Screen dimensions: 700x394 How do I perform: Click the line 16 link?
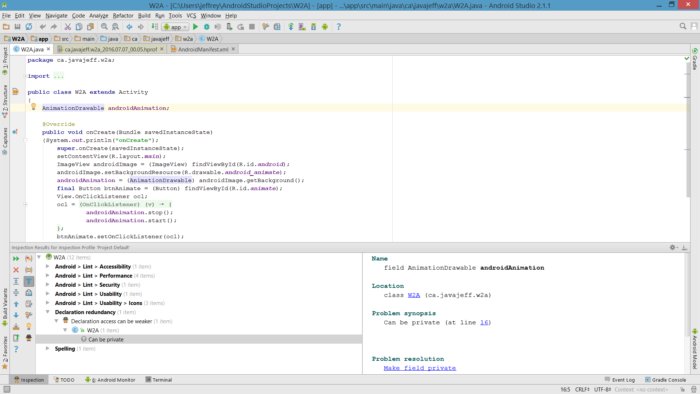[x=484, y=322]
